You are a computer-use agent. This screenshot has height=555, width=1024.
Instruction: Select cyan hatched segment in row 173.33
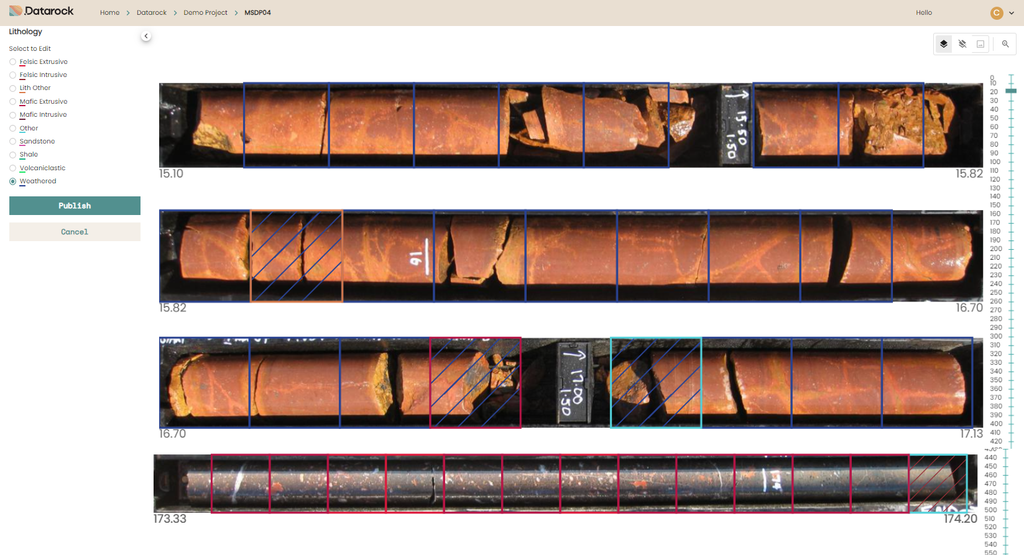938,483
